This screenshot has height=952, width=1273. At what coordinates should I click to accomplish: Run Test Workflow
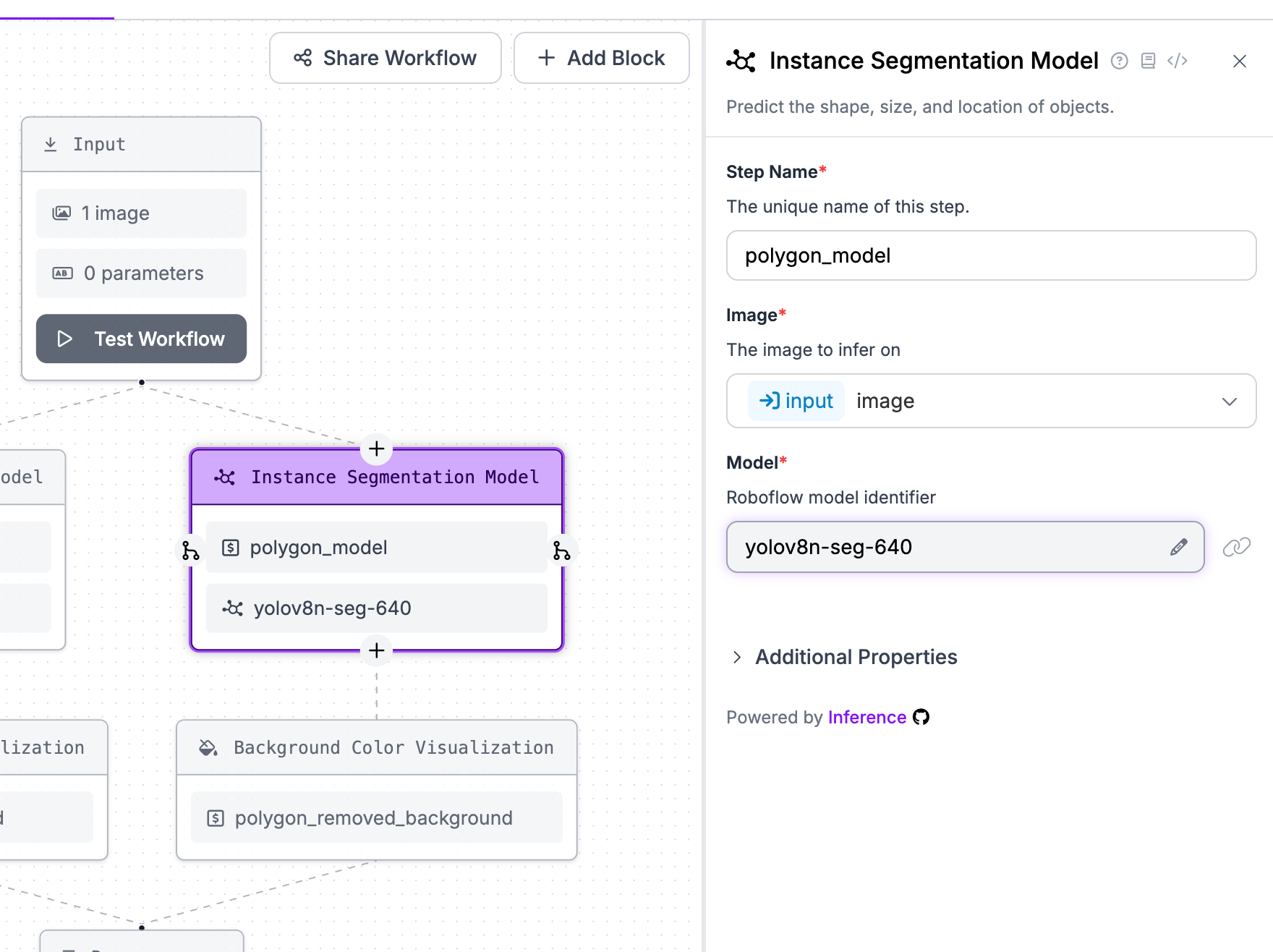point(141,339)
